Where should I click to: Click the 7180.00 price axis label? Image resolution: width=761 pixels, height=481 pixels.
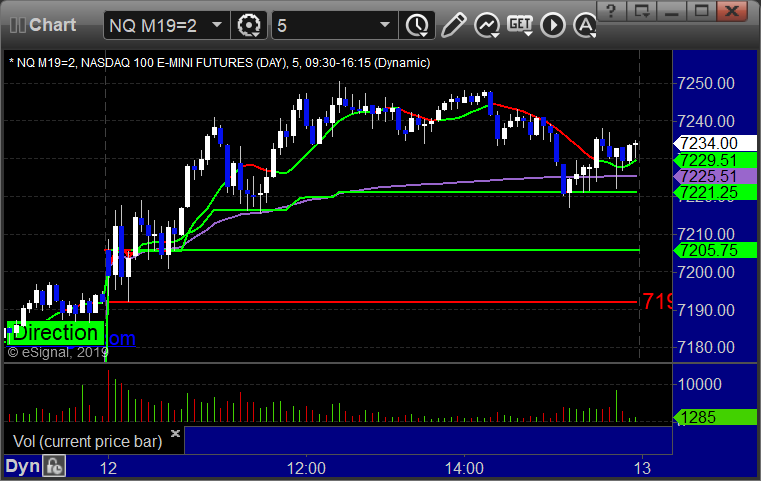pos(706,348)
